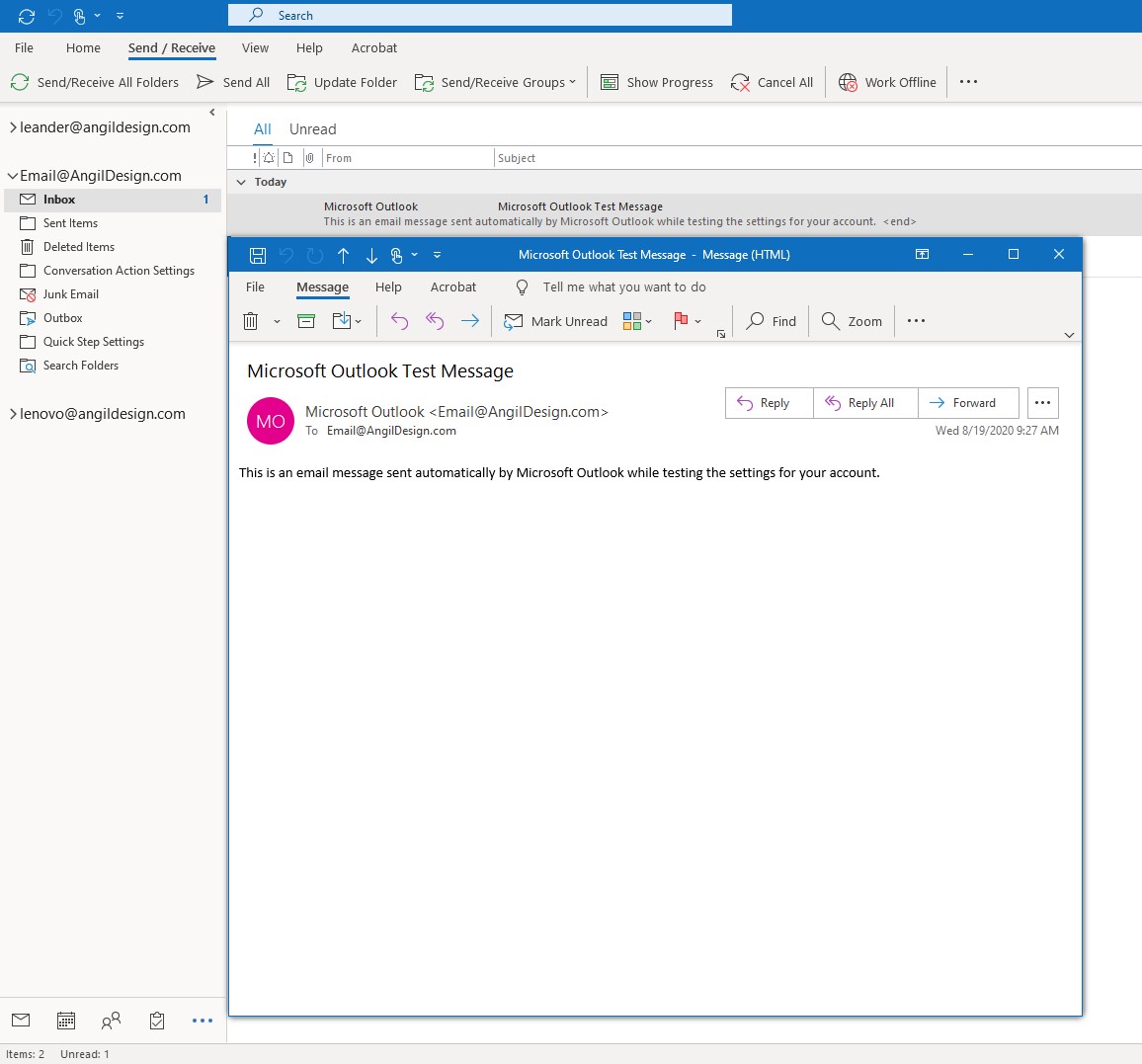The width and height of the screenshot is (1142, 1064).
Task: Click Mark Unread
Action: [556, 321]
